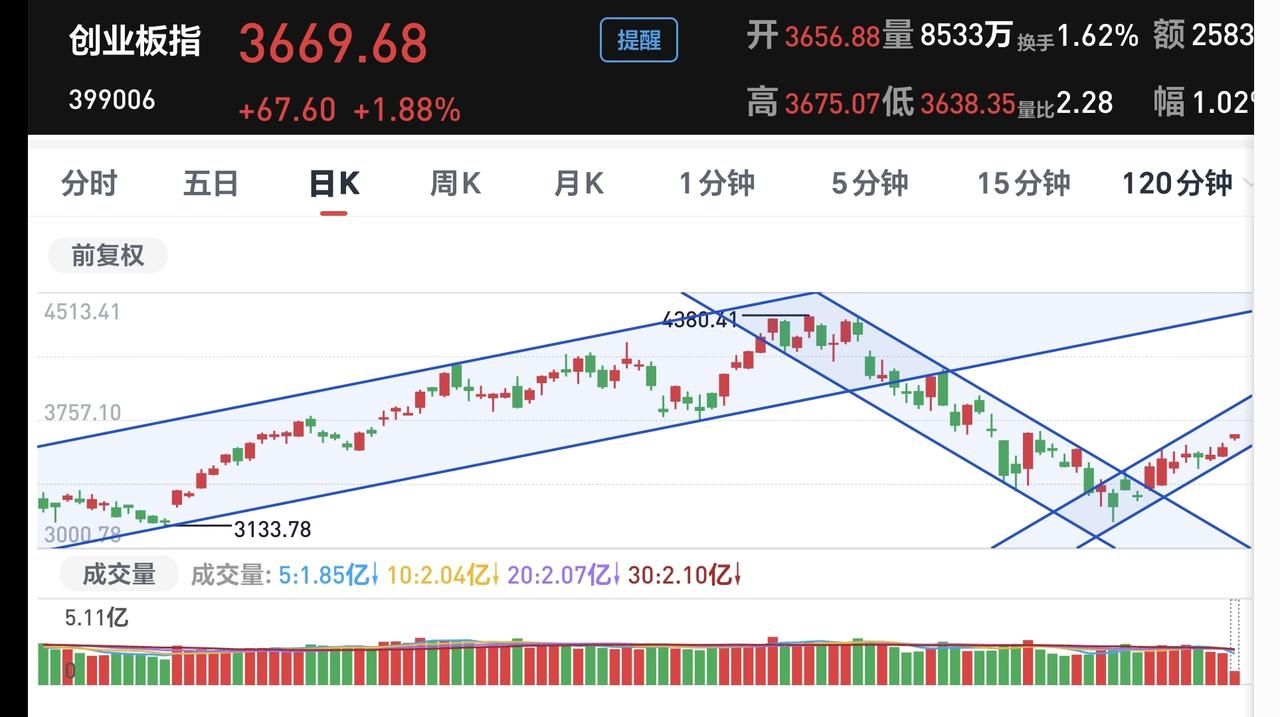The height and width of the screenshot is (717, 1280).
Task: Tap the 创业板指 index name
Action: pos(135,41)
